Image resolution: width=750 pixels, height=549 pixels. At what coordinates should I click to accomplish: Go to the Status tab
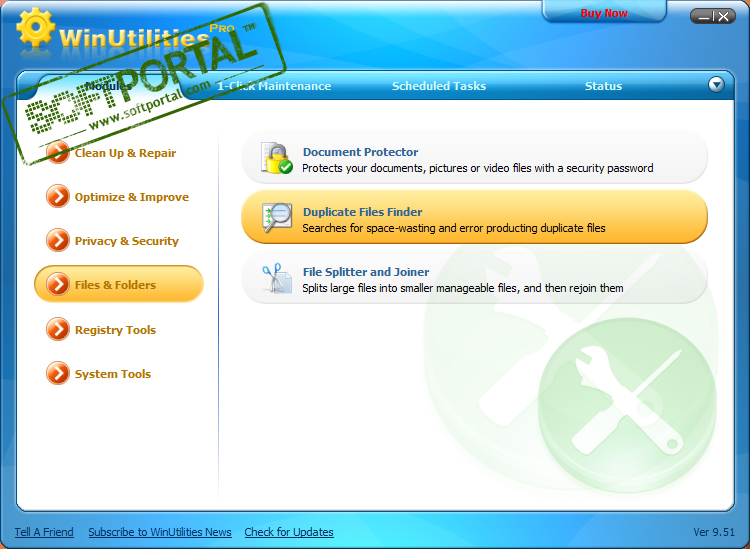pos(603,86)
